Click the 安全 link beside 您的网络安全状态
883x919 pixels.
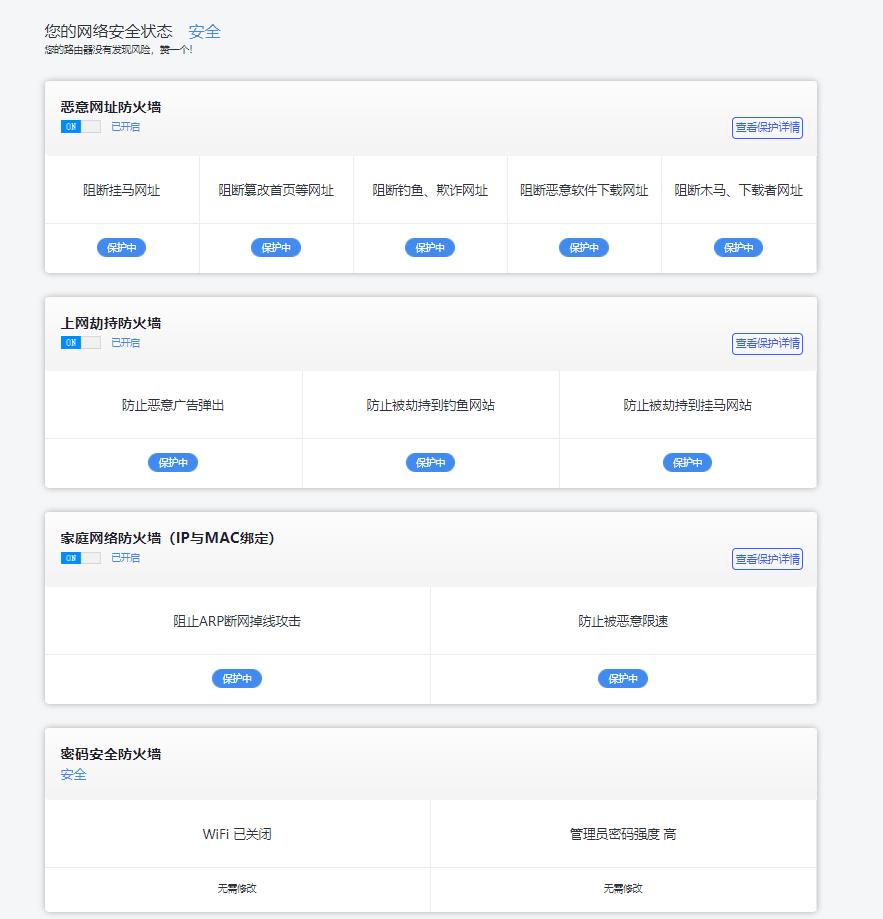click(206, 31)
